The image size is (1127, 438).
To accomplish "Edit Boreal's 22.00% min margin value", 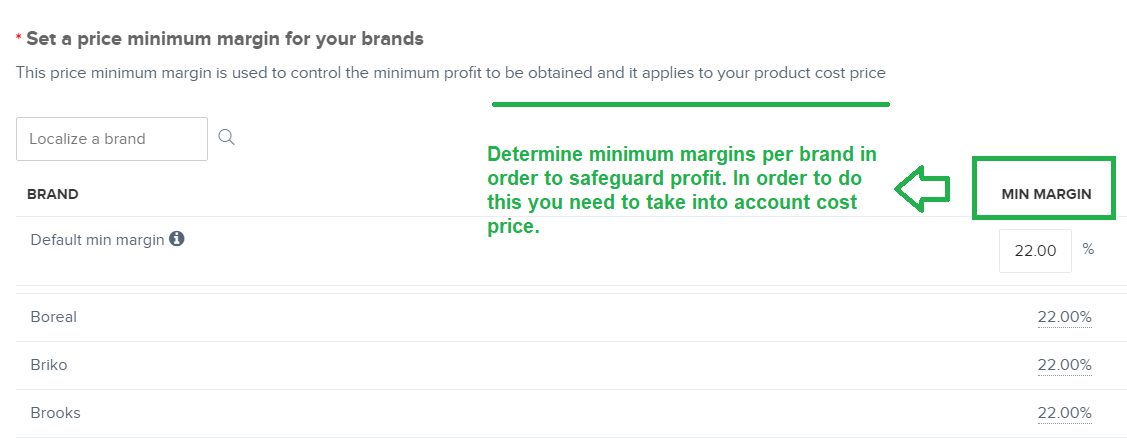I will (1064, 317).
